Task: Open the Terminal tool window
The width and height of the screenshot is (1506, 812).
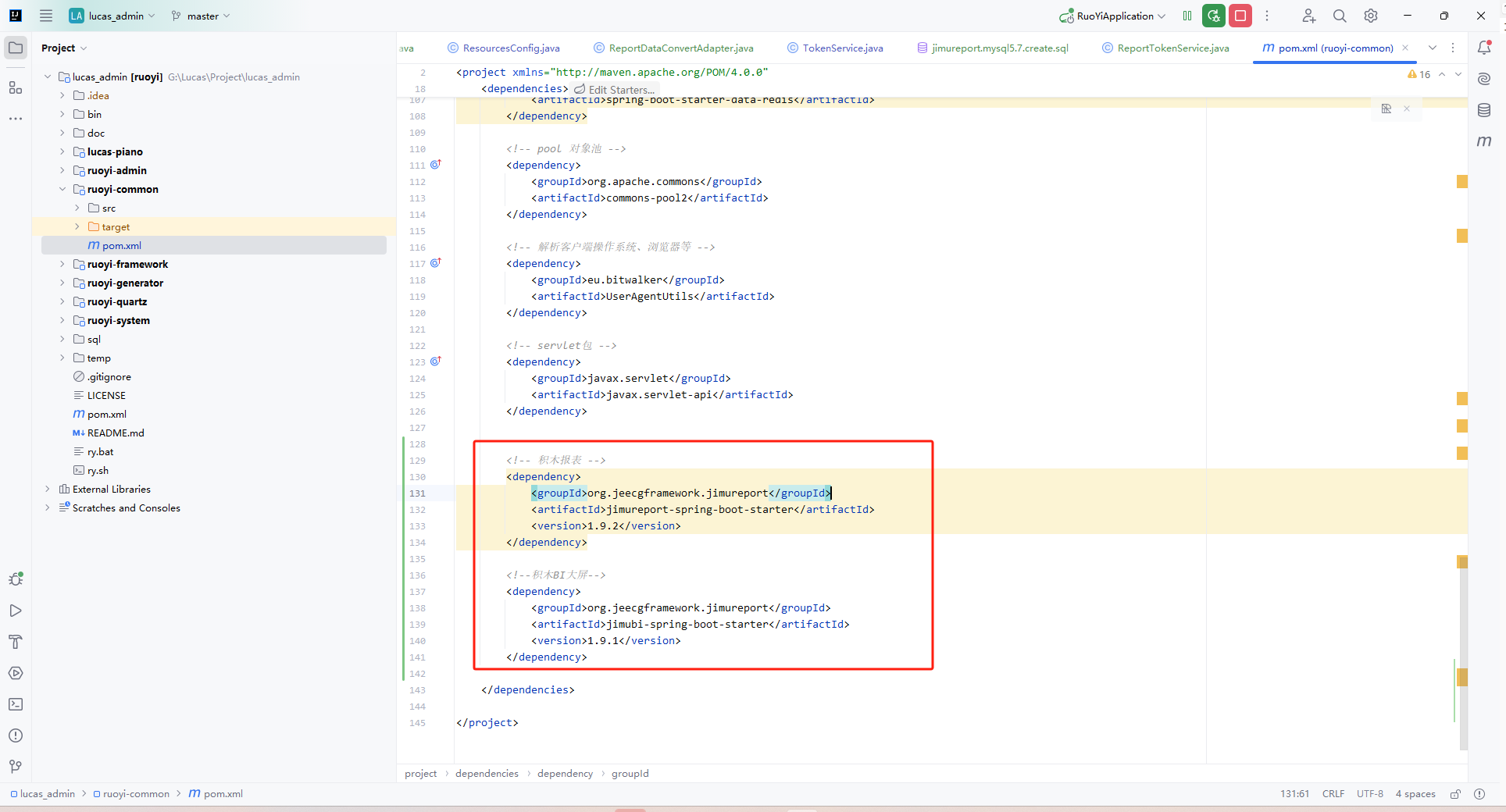Action: pos(16,704)
